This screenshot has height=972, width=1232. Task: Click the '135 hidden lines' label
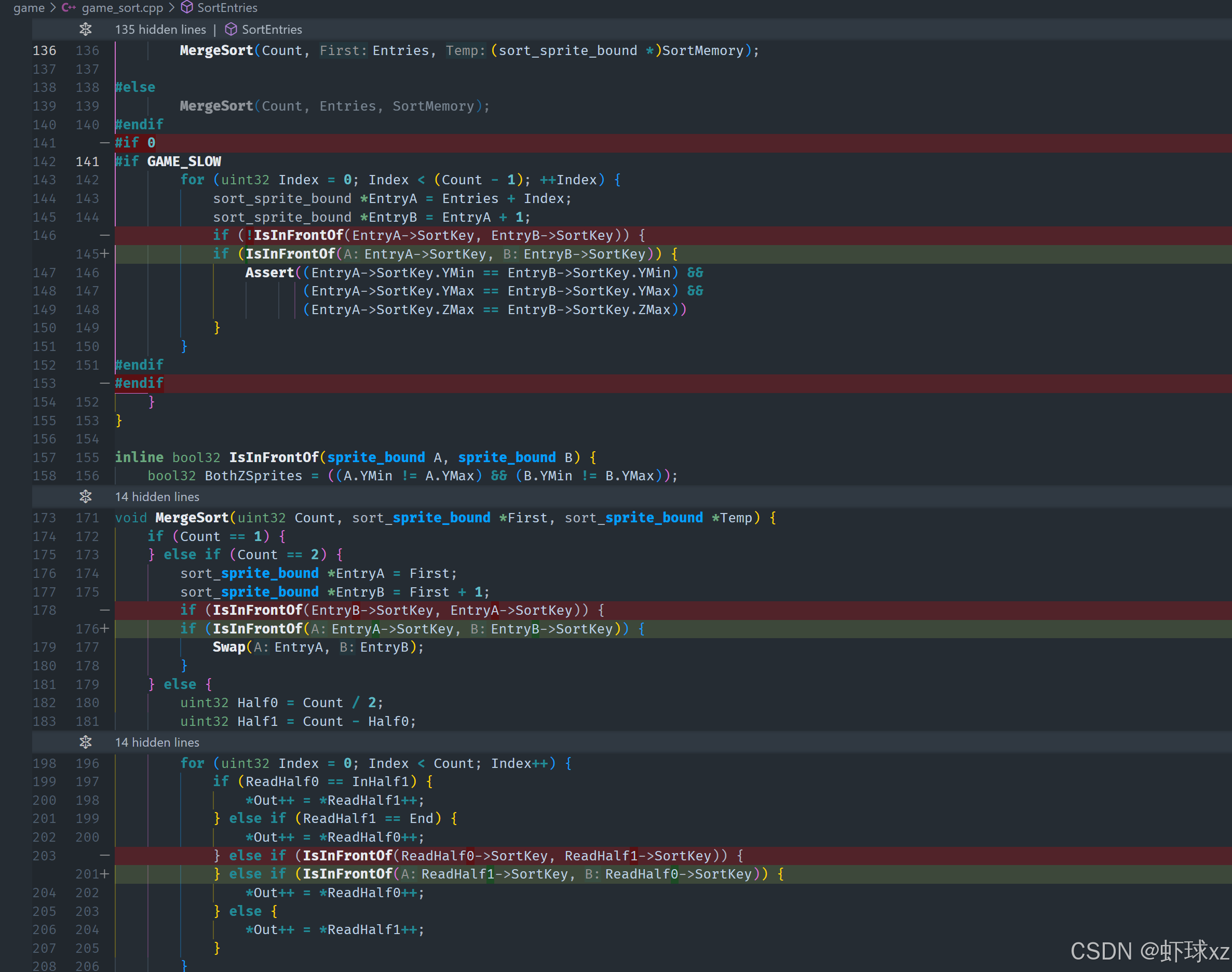[x=160, y=29]
